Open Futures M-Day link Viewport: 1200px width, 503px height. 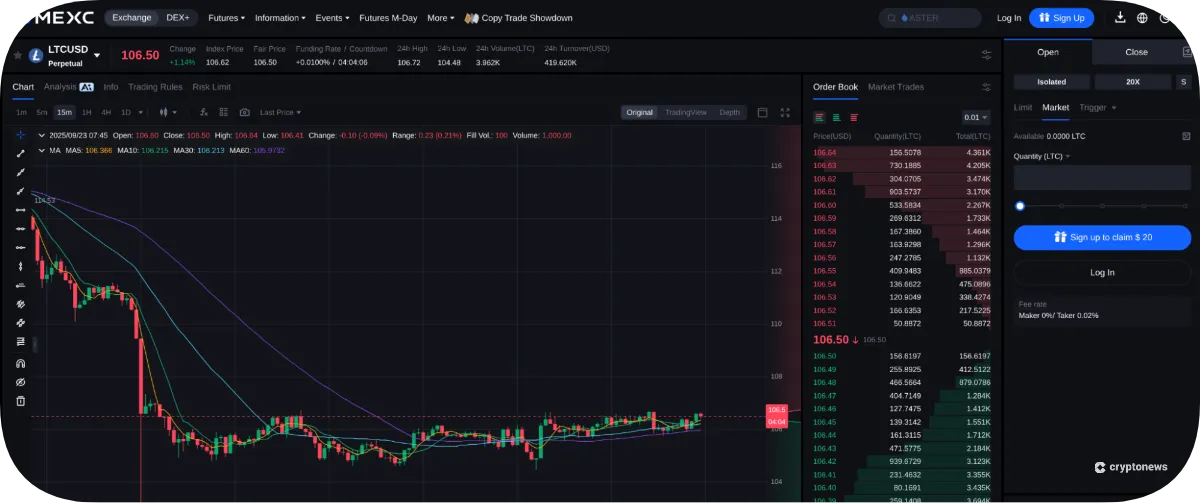click(x=388, y=18)
